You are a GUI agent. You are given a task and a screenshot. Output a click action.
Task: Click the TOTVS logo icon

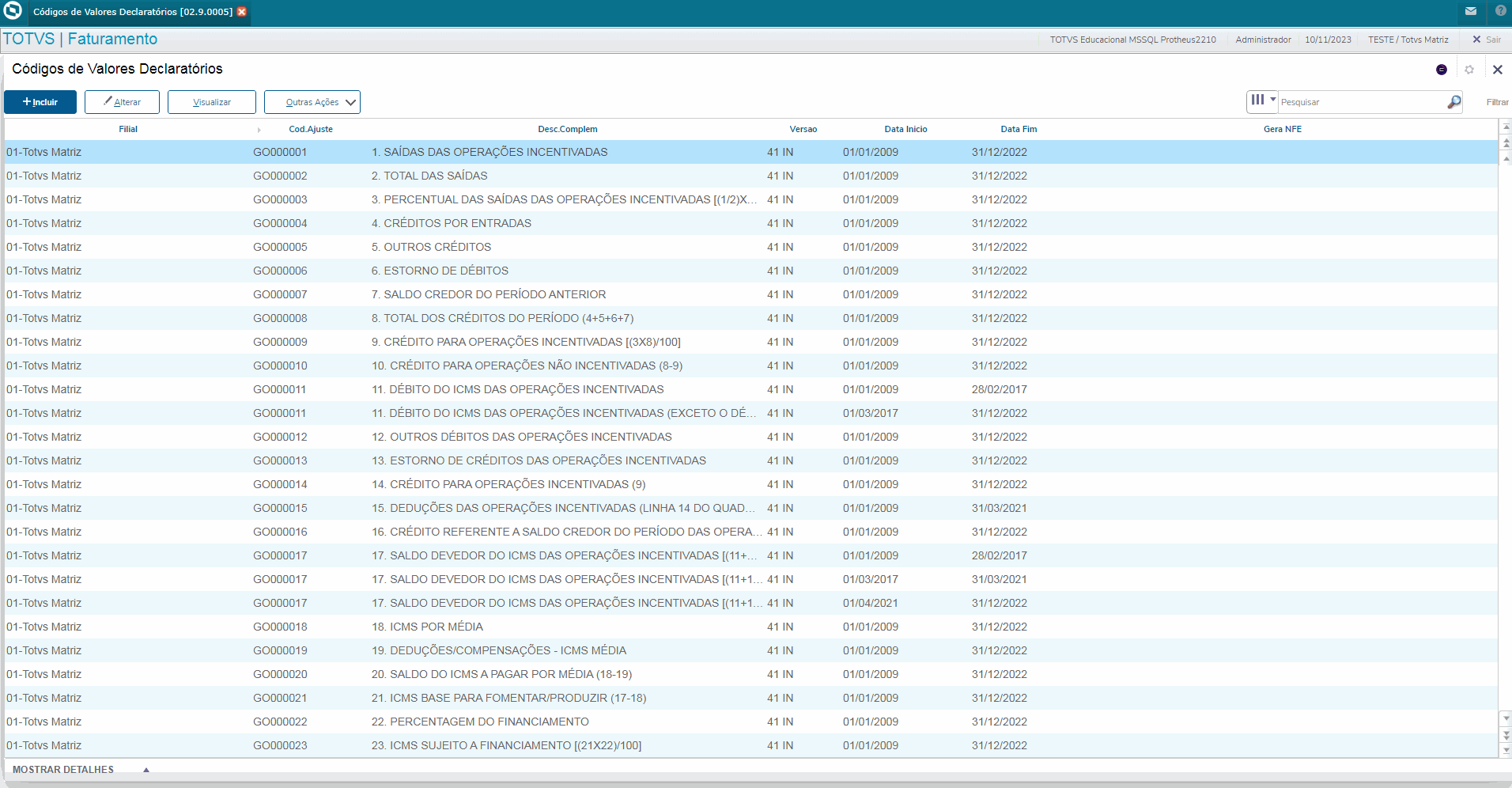pyautogui.click(x=13, y=11)
